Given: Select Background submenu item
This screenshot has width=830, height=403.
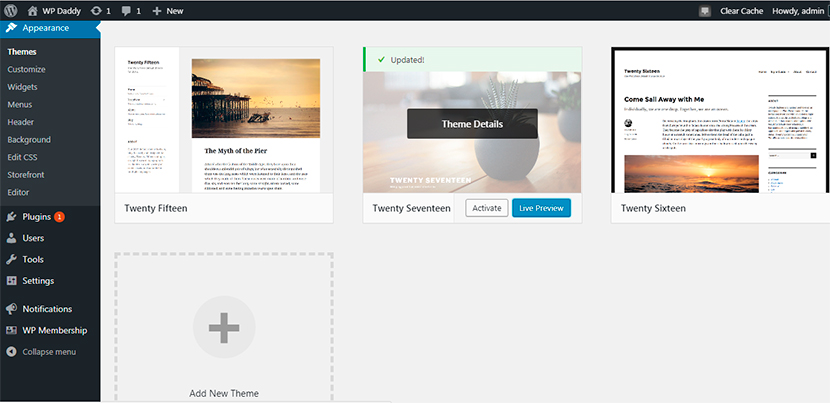Looking at the screenshot, I should click(x=29, y=140).
